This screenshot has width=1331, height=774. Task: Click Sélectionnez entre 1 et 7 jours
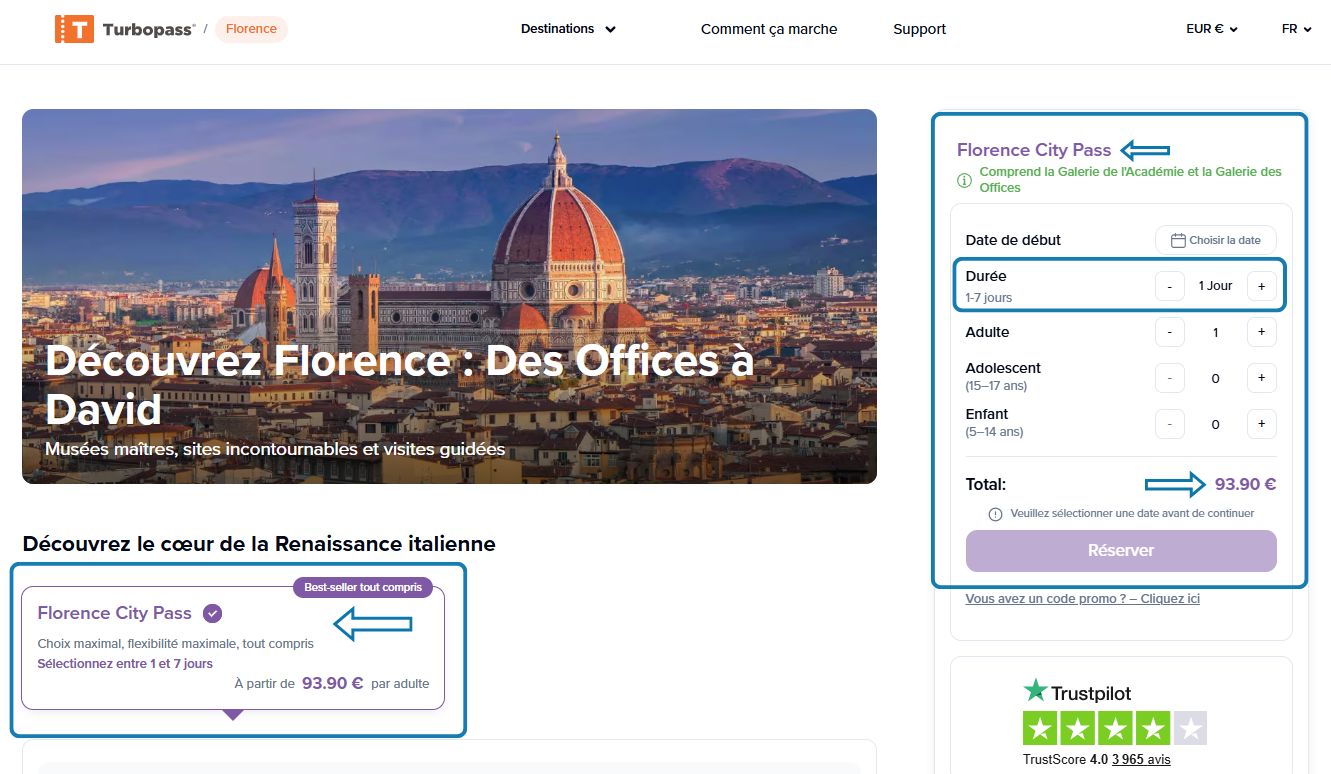tap(125, 664)
